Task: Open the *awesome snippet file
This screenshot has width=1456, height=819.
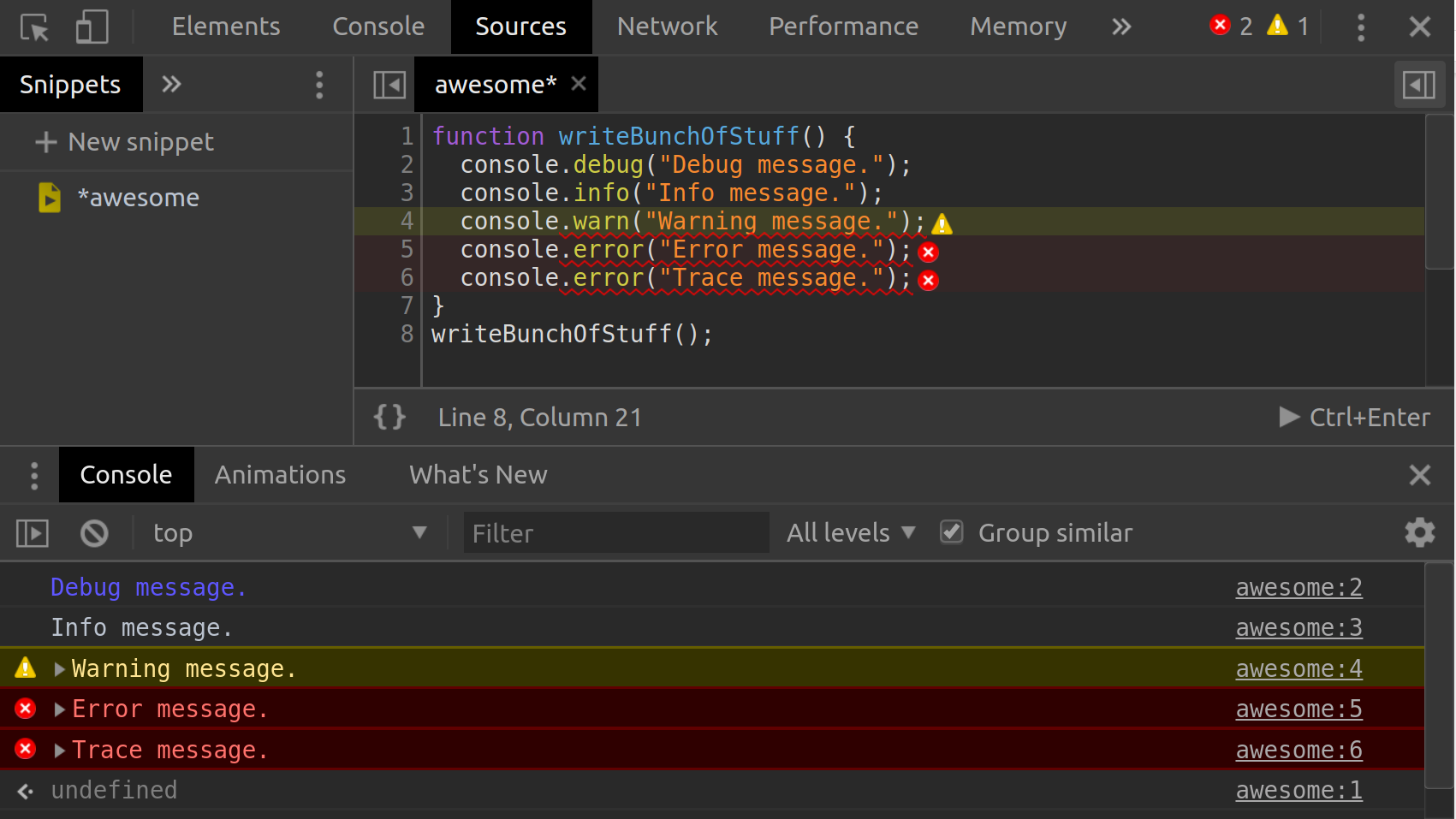Action: click(139, 198)
